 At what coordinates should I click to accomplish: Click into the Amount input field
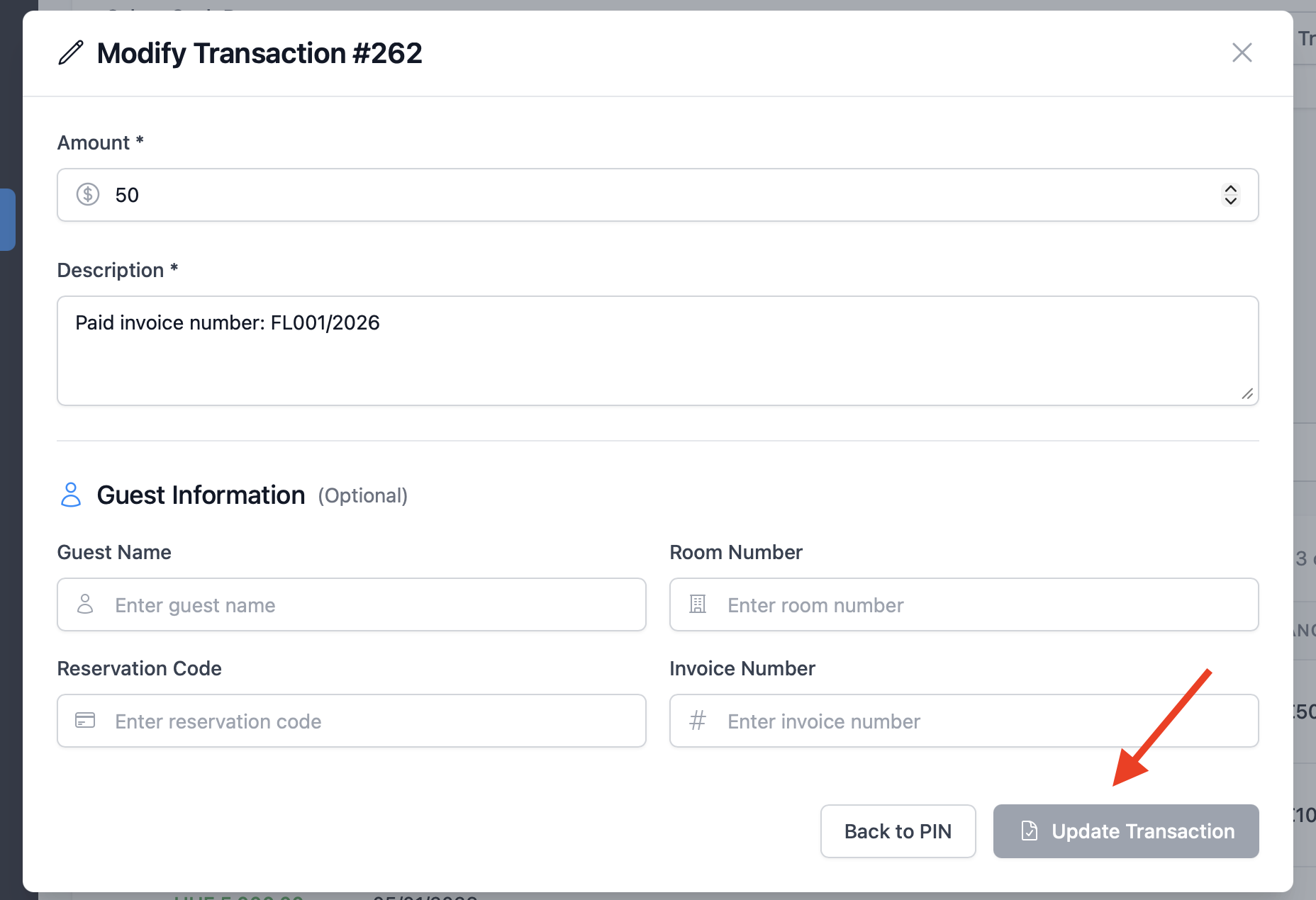[x=638, y=195]
